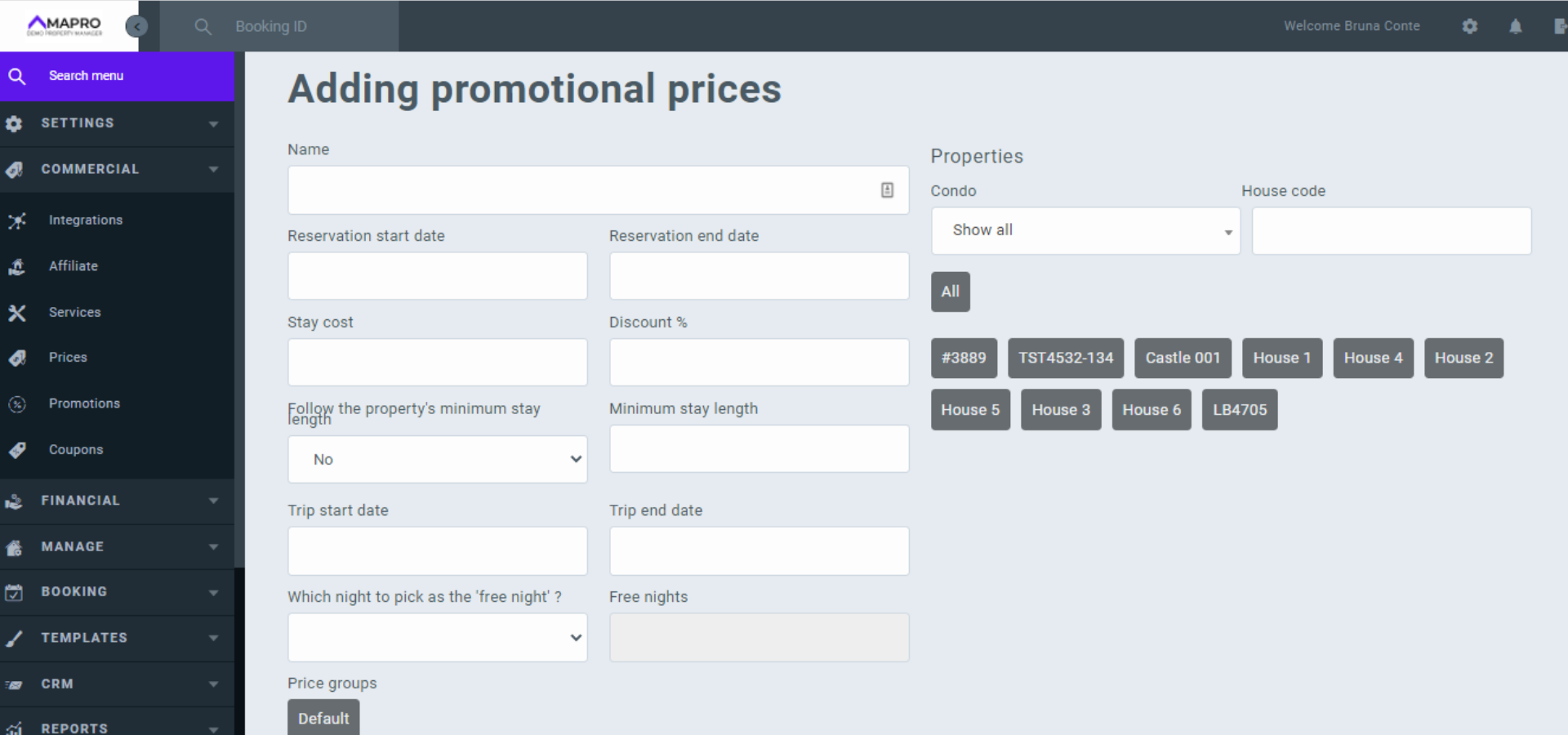Screen dimensions: 1568x735
Task: Expand the minimum stay length Yes/No dropdown
Action: (437, 459)
